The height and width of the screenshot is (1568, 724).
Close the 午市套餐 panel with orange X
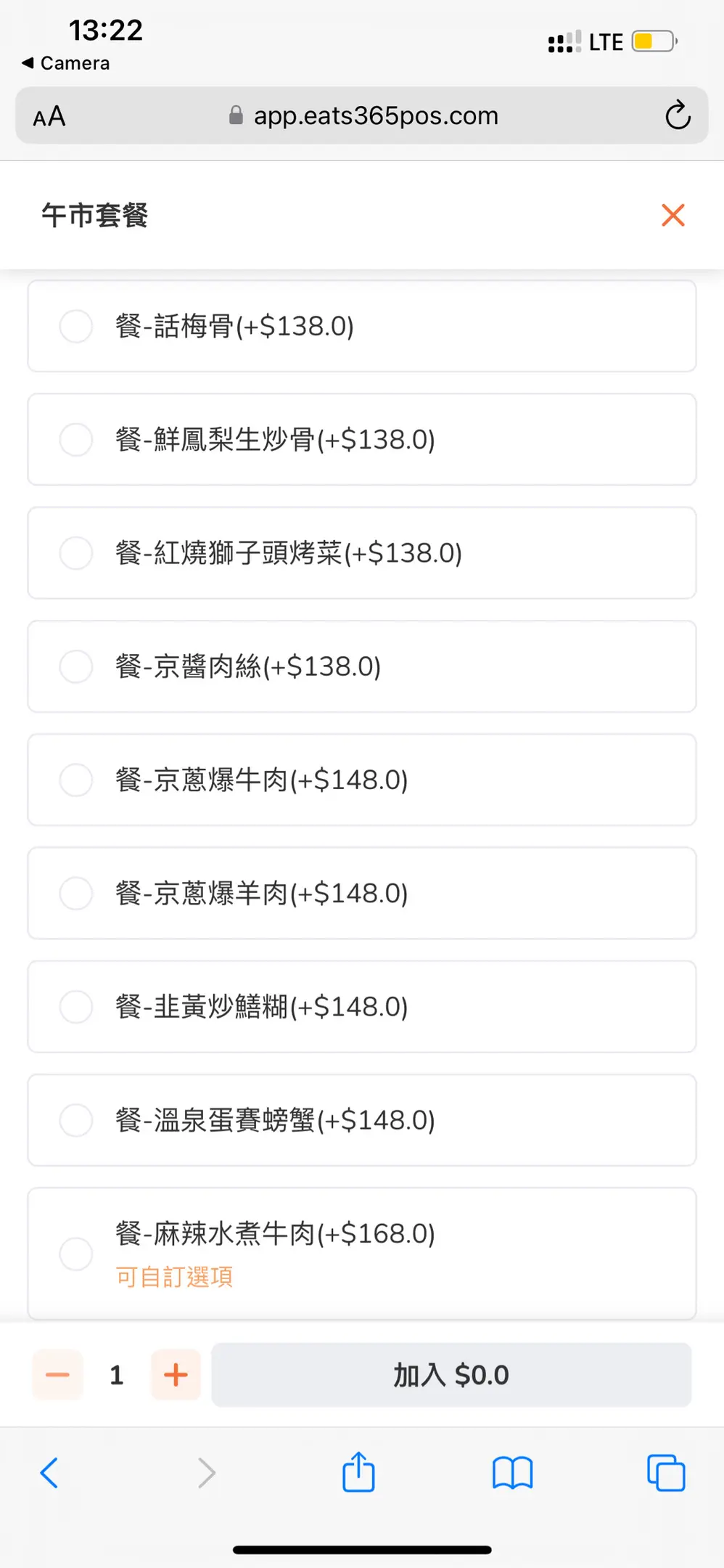(x=672, y=215)
